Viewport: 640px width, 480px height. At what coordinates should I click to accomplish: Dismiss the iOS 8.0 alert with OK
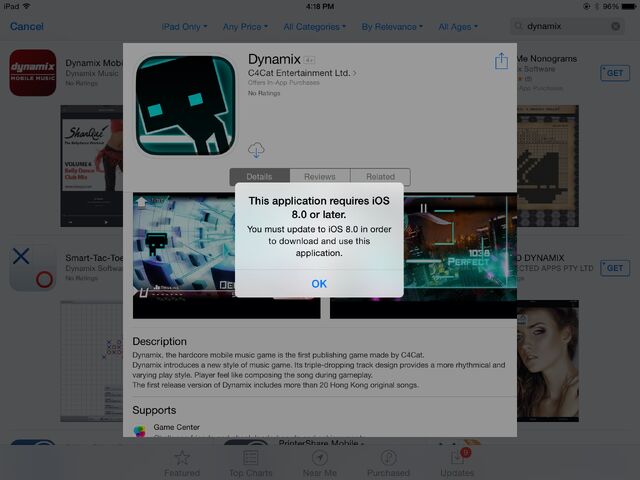319,284
